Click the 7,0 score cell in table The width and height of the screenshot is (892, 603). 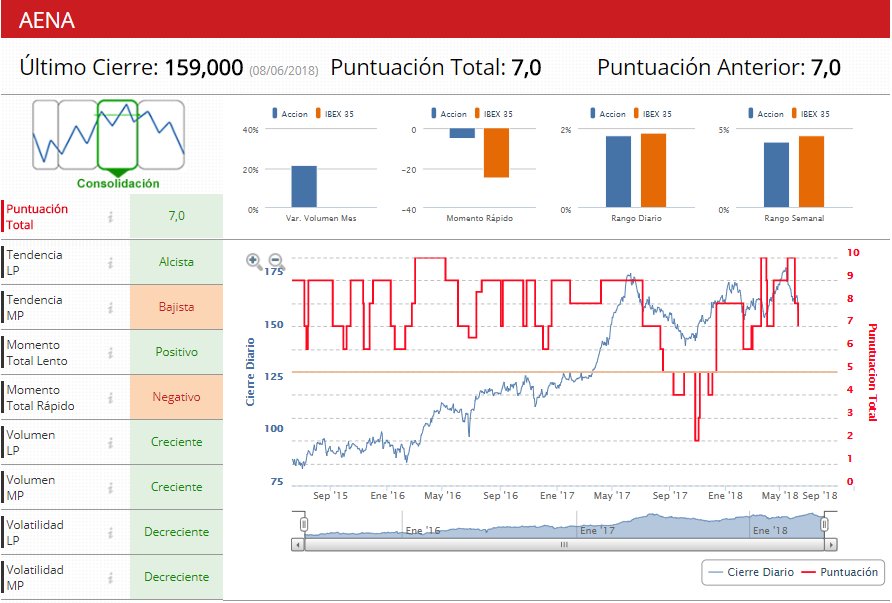tap(176, 216)
